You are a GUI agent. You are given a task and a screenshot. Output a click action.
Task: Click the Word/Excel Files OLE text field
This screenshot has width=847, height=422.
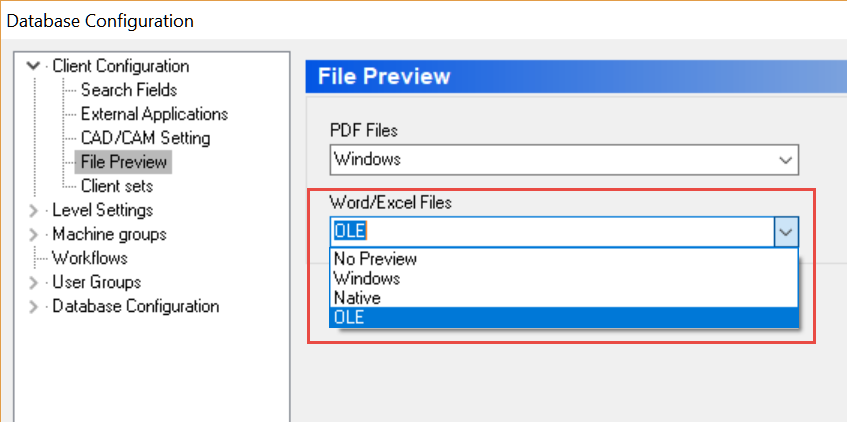coord(552,232)
